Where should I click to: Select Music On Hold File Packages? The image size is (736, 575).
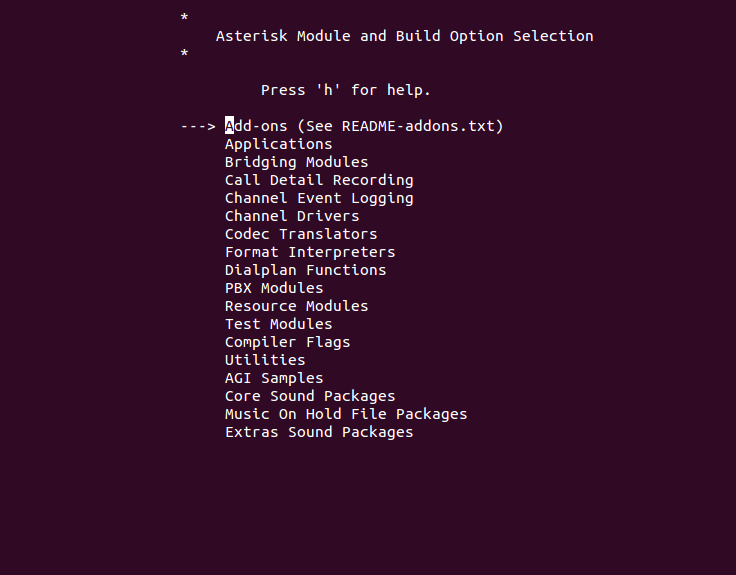(x=346, y=414)
